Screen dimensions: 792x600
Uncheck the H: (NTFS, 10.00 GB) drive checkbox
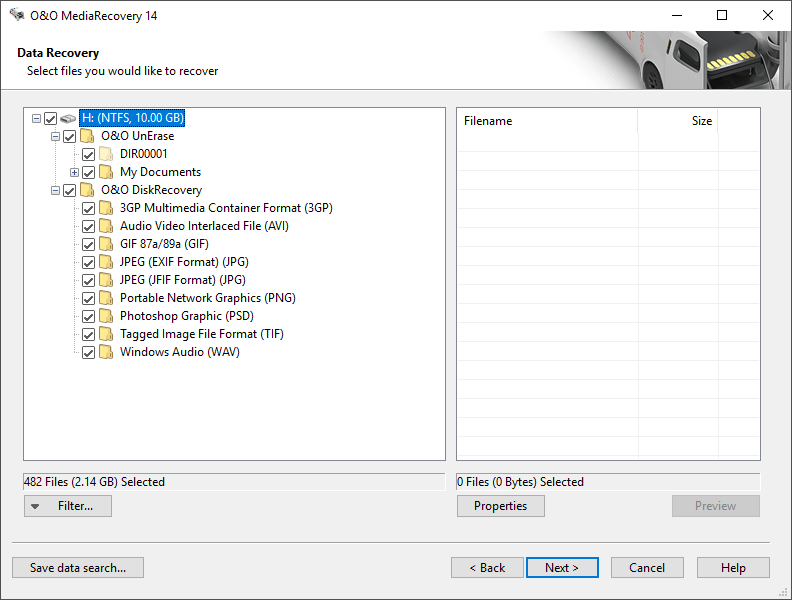[x=51, y=119]
